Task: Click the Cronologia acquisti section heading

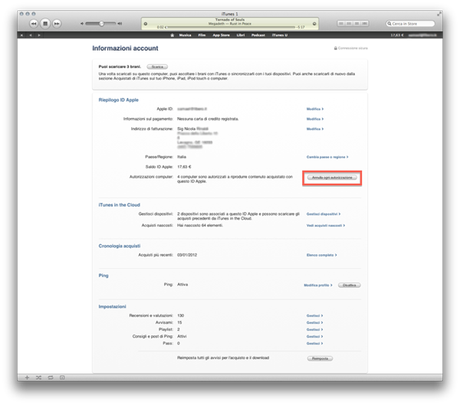Action: click(x=119, y=246)
